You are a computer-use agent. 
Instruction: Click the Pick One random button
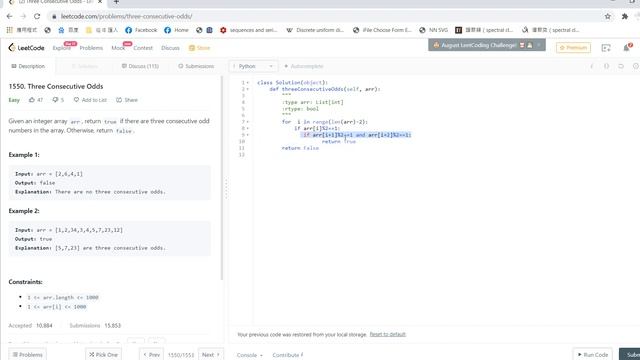tap(103, 354)
